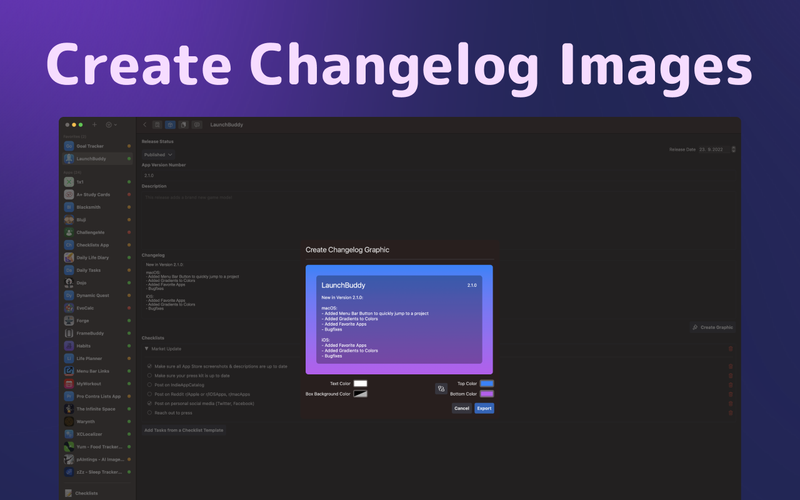The image size is (800, 500).
Task: Open Goal Tracker app icon in favorites
Action: pyautogui.click(x=69, y=146)
